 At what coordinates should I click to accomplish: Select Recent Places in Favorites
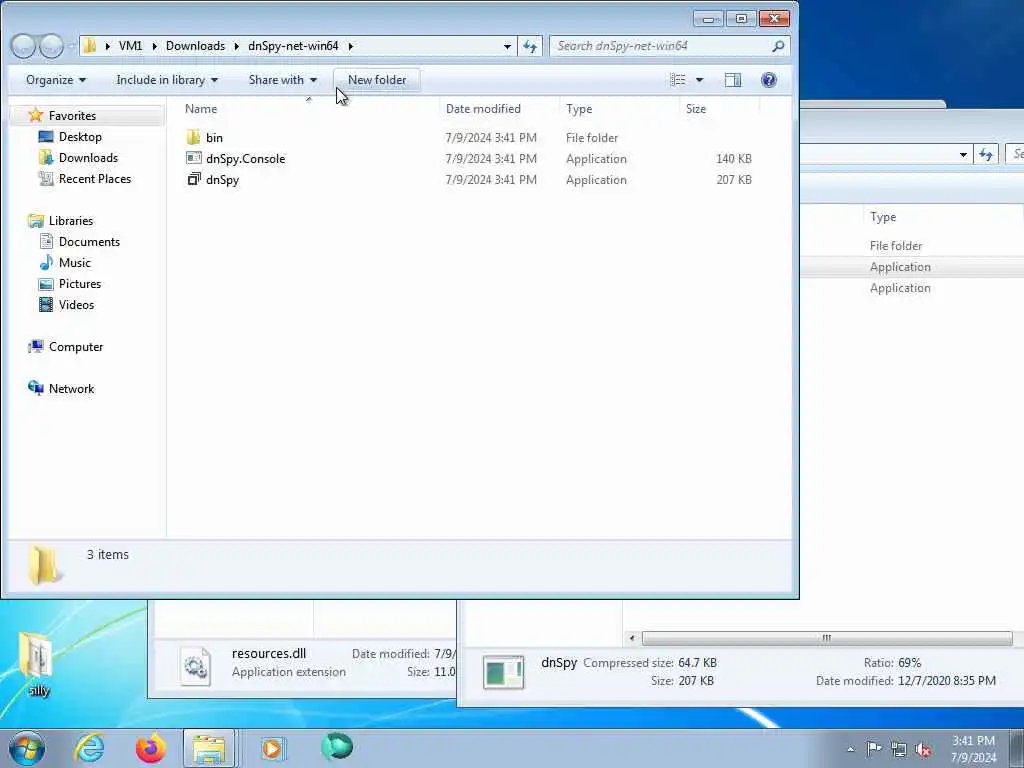(95, 178)
